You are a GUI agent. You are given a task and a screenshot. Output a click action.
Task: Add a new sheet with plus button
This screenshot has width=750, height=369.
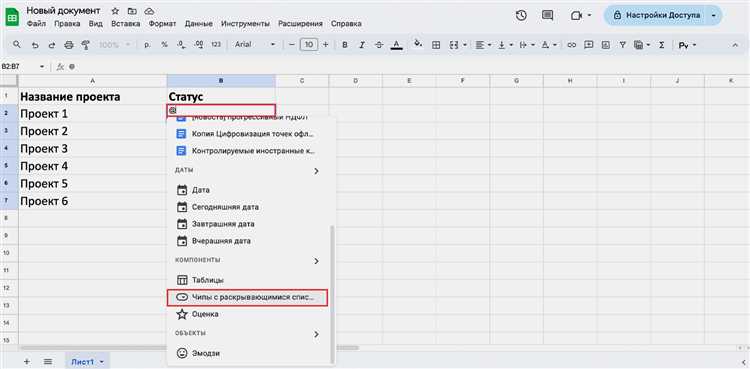(27, 362)
